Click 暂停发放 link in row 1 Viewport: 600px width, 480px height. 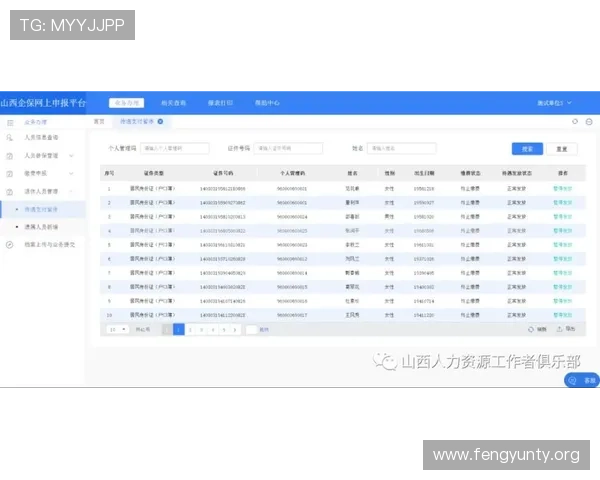click(x=562, y=189)
